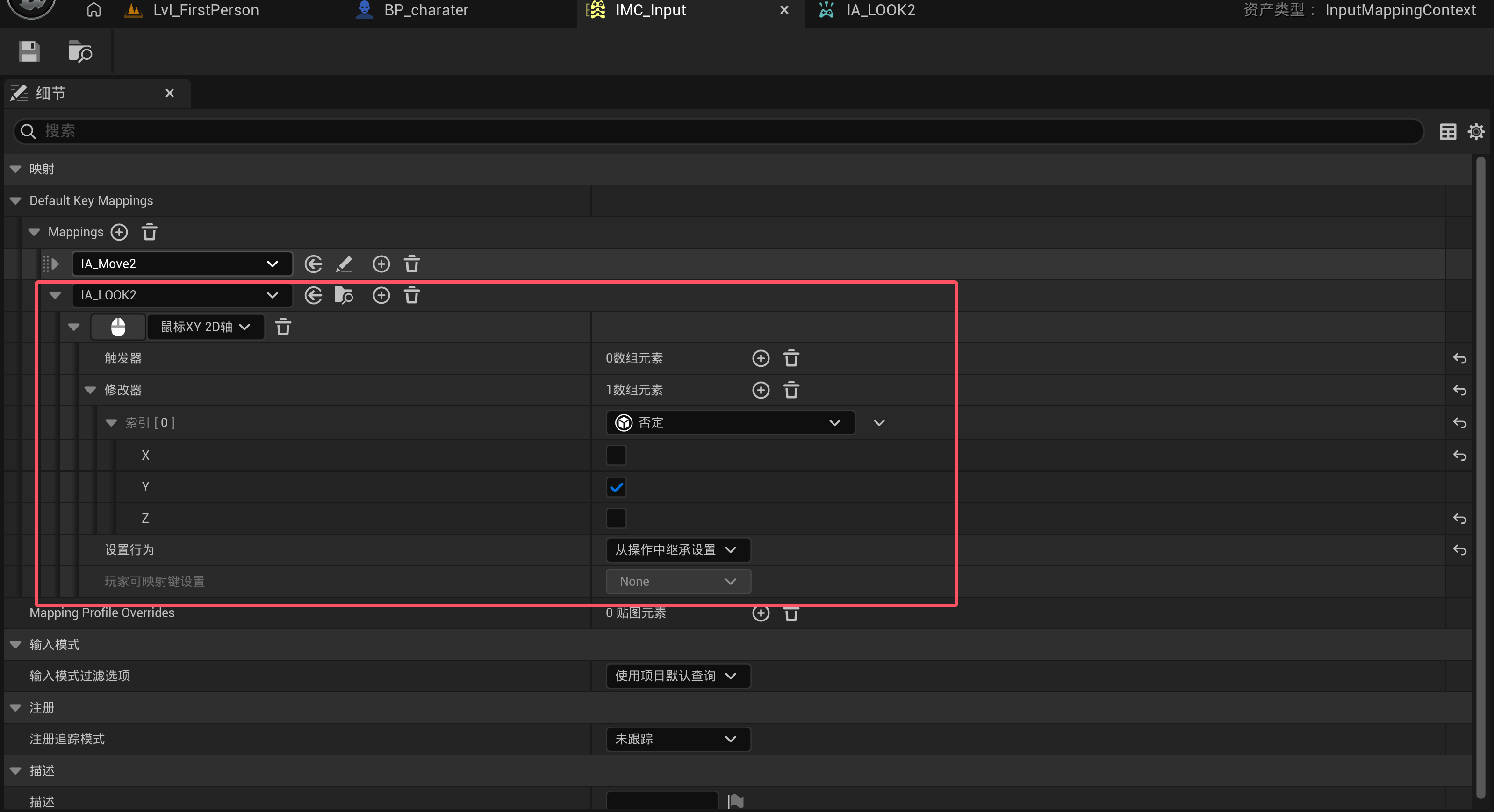The width and height of the screenshot is (1494, 812).
Task: Uncheck the Y negate checkbox
Action: 616,487
